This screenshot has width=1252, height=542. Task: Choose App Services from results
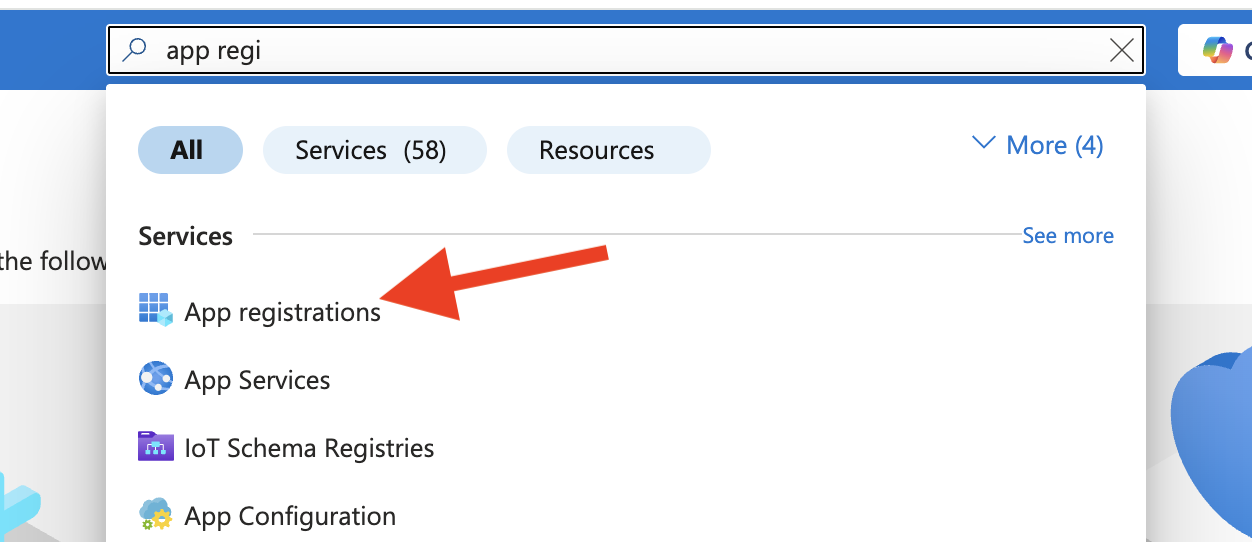pos(257,380)
